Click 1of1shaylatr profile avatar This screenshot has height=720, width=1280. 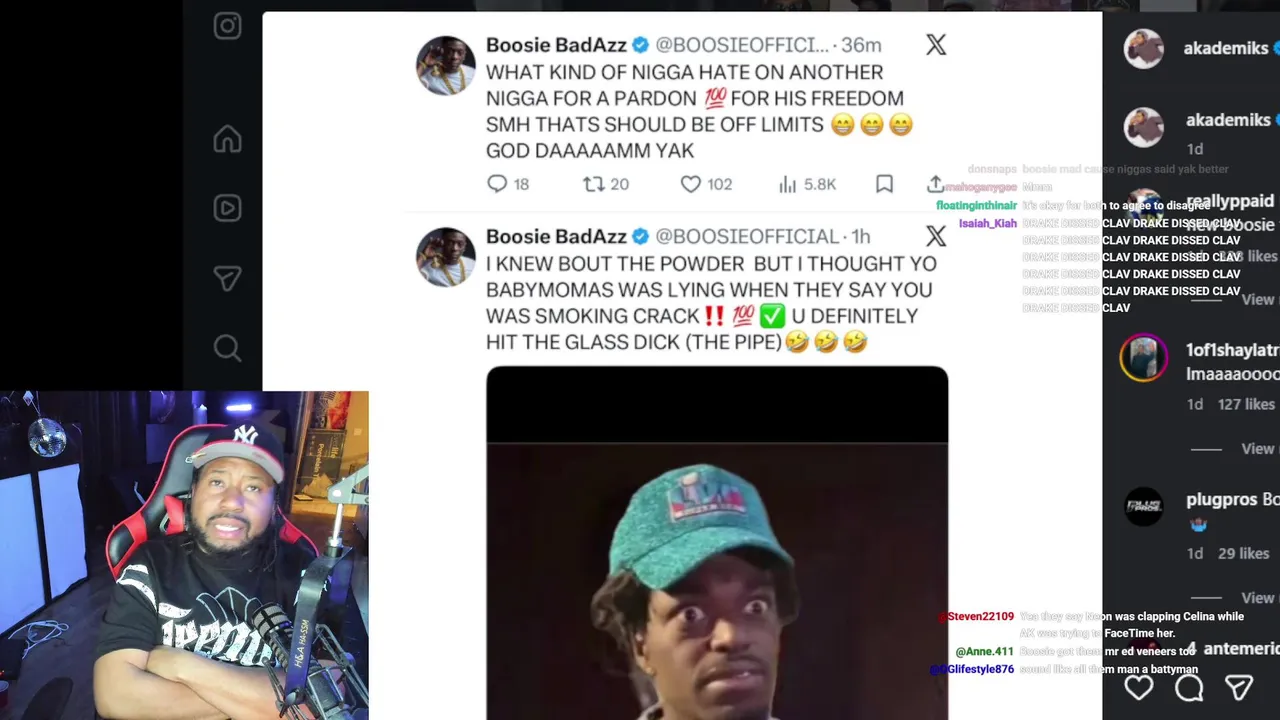(x=1144, y=359)
